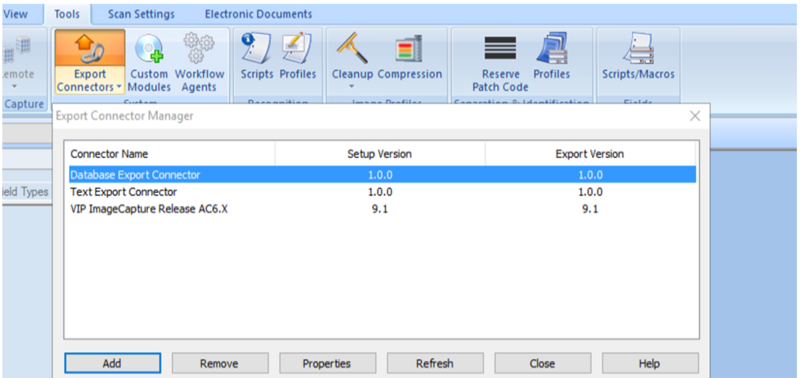Select the Tools ribbon tab
Image resolution: width=800 pixels, height=378 pixels.
tap(67, 14)
